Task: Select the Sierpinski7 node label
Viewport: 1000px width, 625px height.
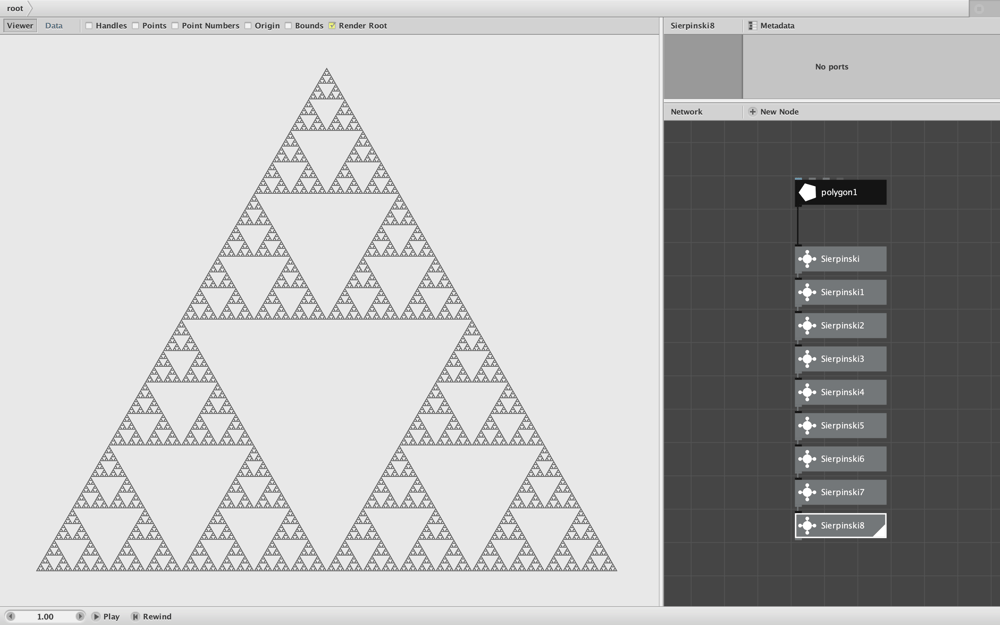Action: [x=842, y=492]
